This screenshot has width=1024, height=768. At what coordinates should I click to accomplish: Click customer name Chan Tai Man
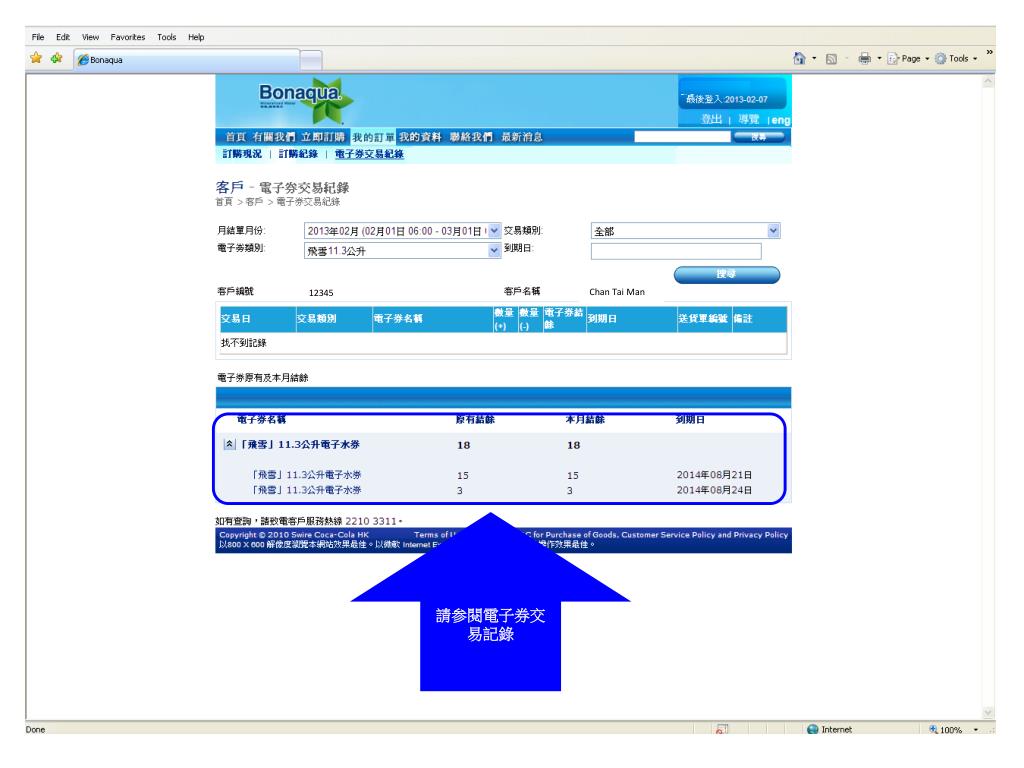pos(616,292)
